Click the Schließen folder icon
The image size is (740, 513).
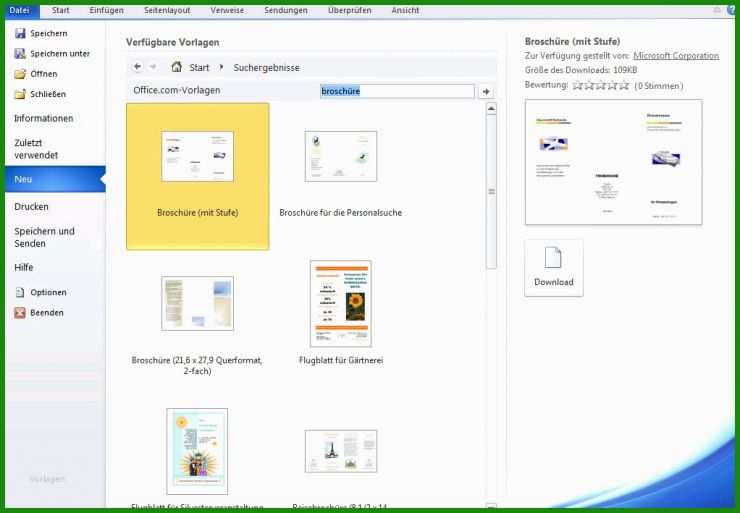pos(20,94)
